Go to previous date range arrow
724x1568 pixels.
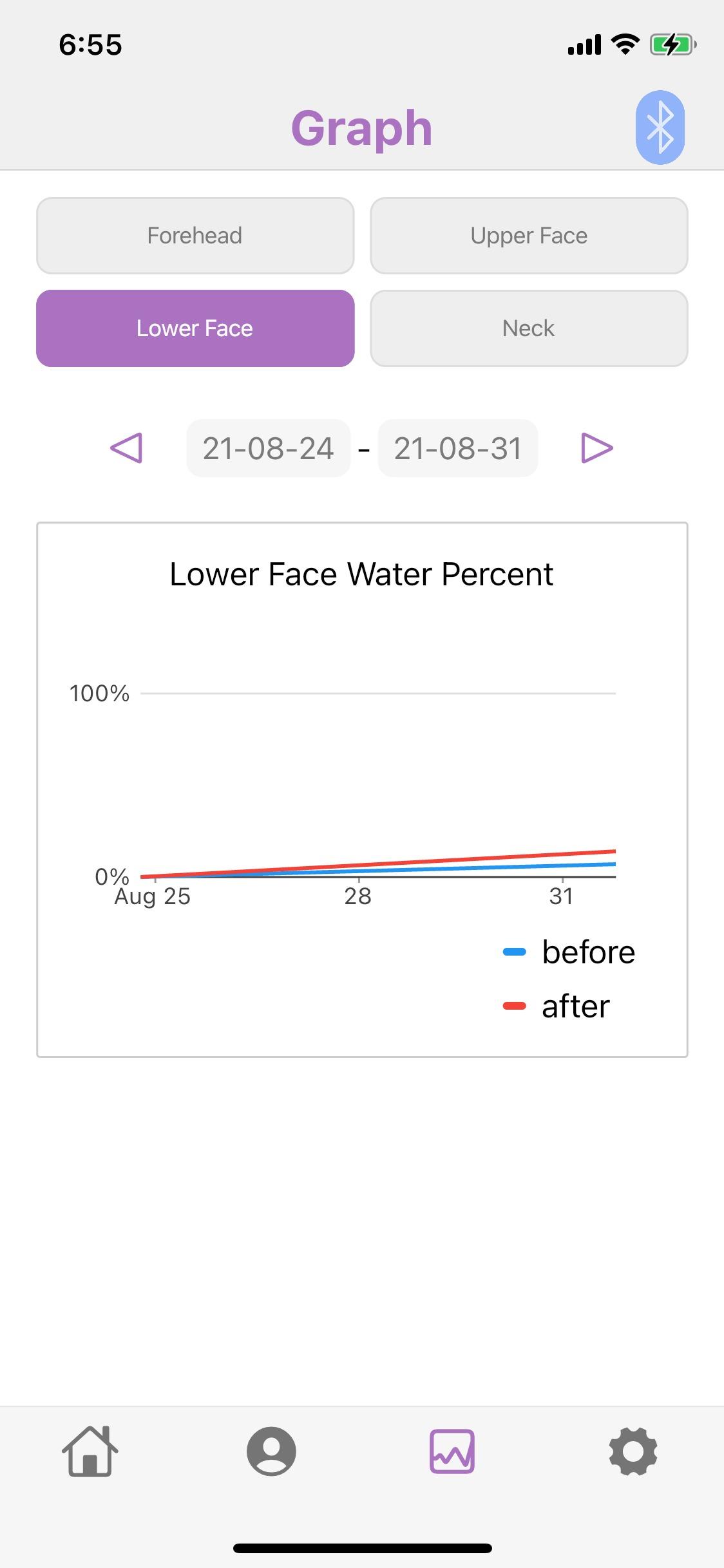point(127,448)
